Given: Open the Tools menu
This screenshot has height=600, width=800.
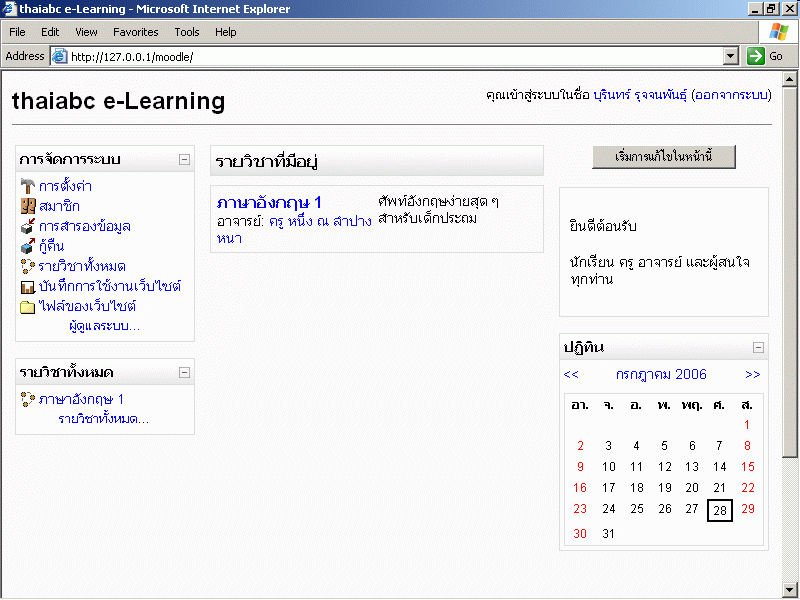Looking at the screenshot, I should (187, 32).
